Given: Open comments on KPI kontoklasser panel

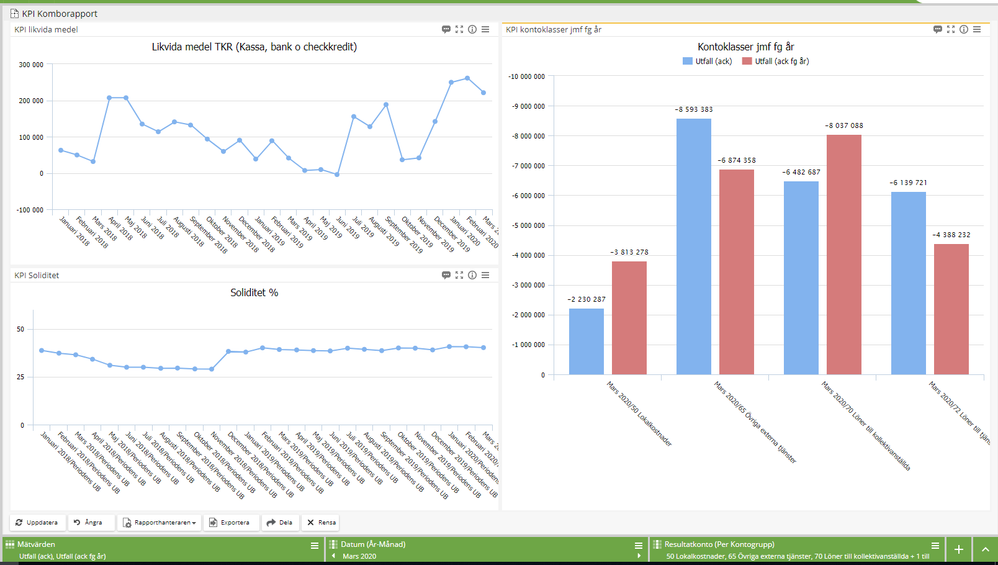Looking at the screenshot, I should point(938,29).
